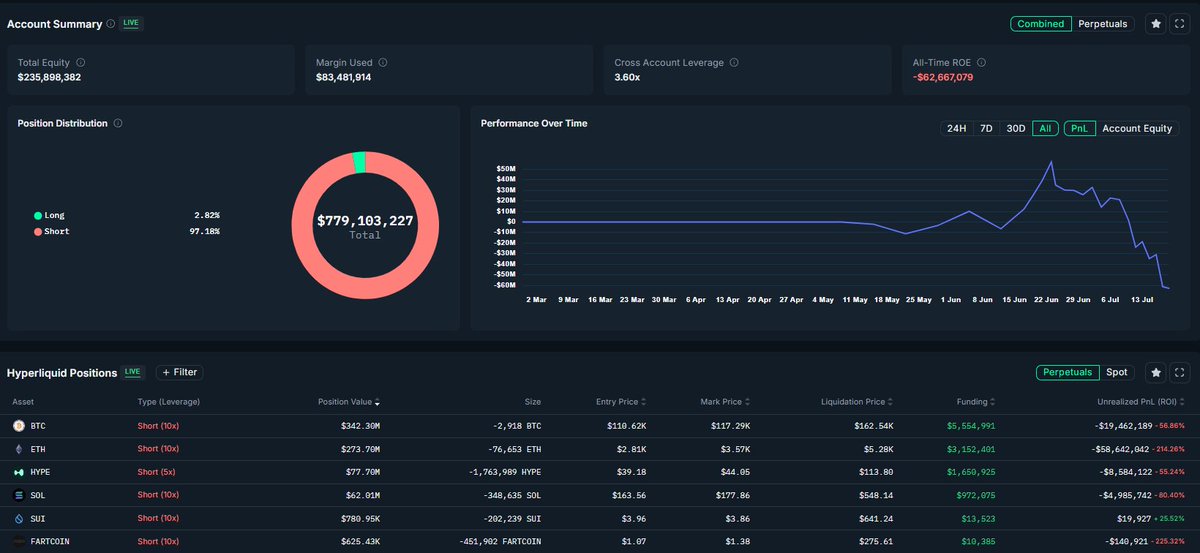Favorite Hyperliquid Positions panel with star icon
Image resolution: width=1200 pixels, height=553 pixels.
click(x=1156, y=372)
